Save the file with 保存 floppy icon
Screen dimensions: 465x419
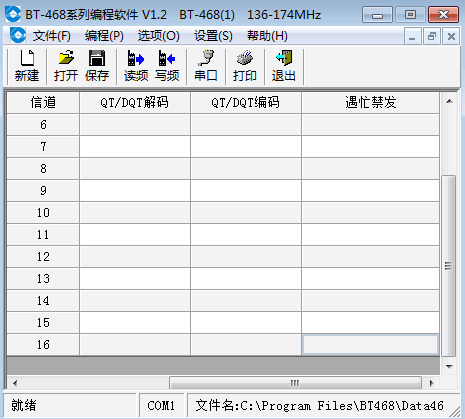tap(97, 66)
